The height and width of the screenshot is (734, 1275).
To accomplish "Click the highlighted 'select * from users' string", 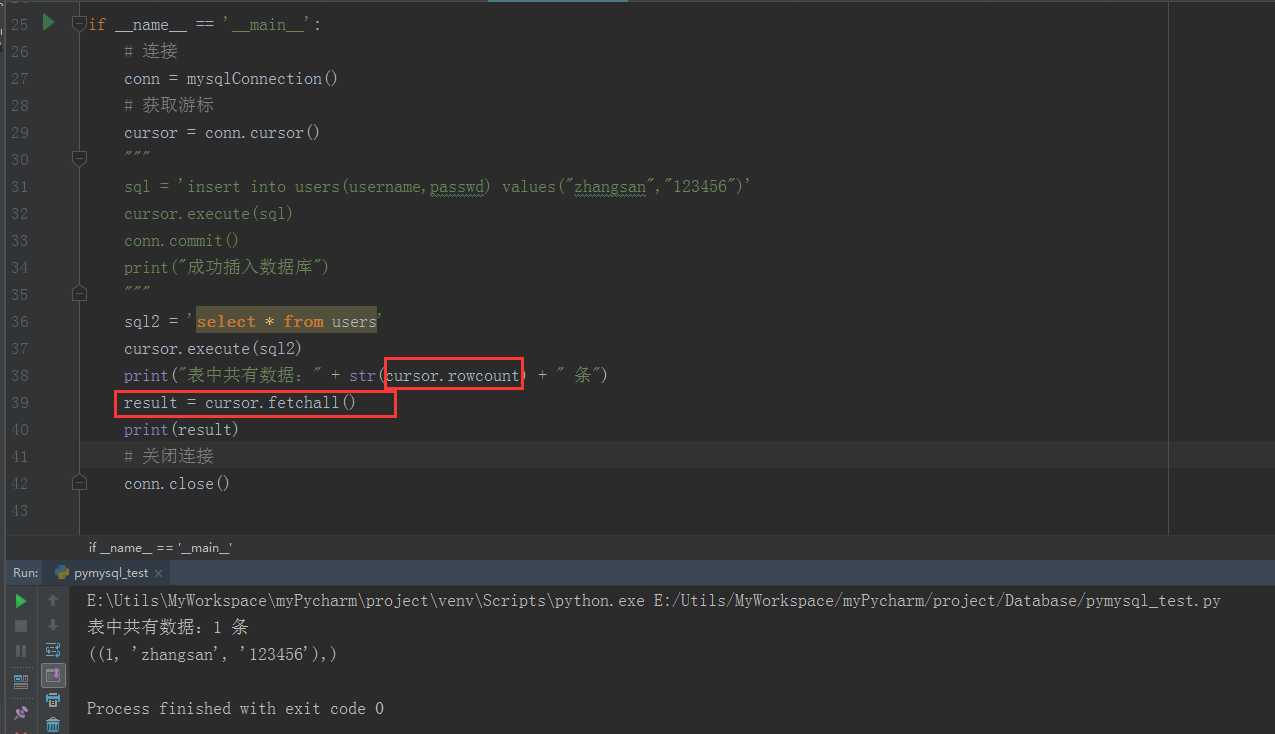I will 286,321.
